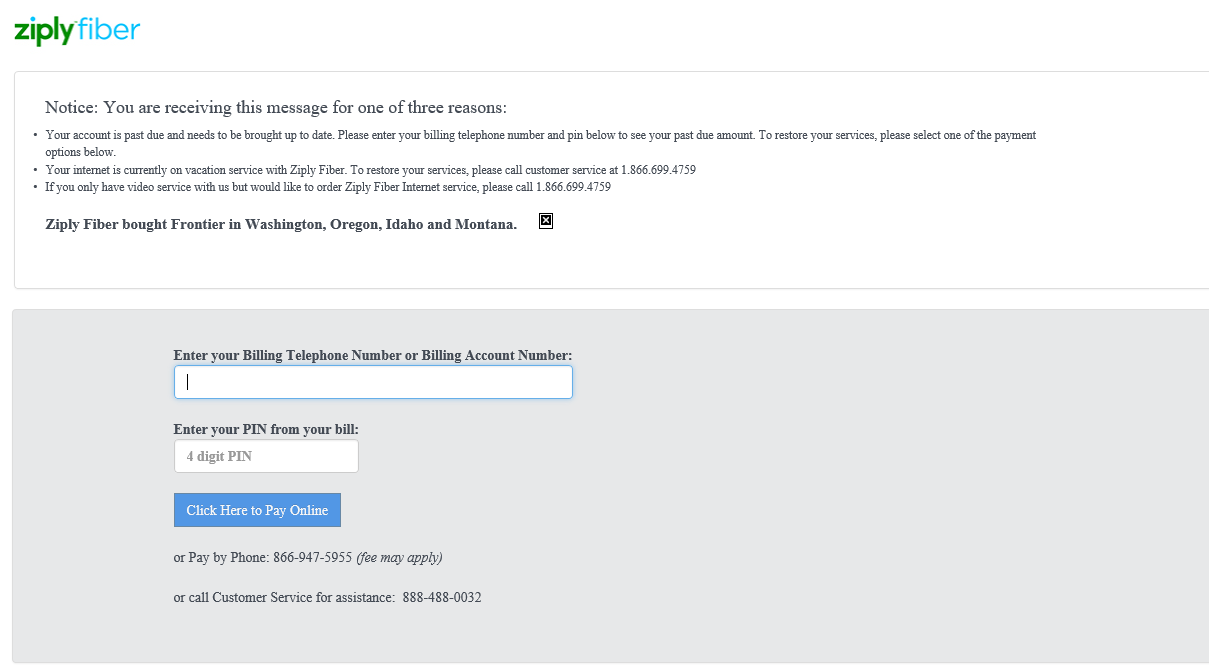
Task: Click the Notice heading text
Action: pyautogui.click(x=276, y=108)
